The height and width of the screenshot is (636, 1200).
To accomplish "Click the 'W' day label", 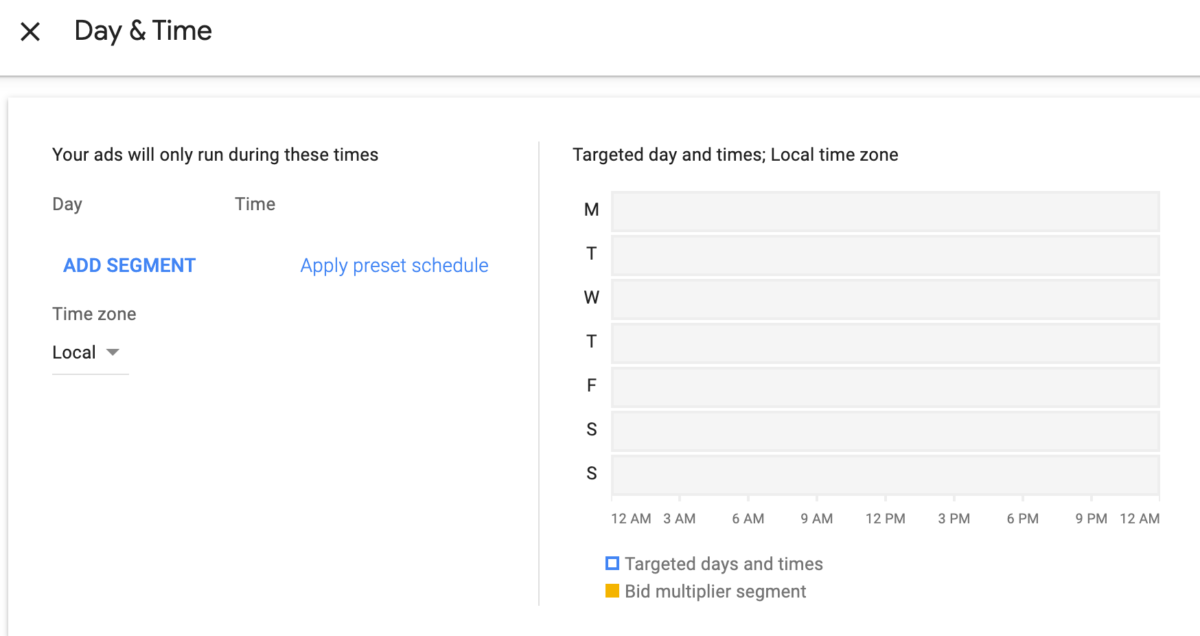I will click(591, 298).
